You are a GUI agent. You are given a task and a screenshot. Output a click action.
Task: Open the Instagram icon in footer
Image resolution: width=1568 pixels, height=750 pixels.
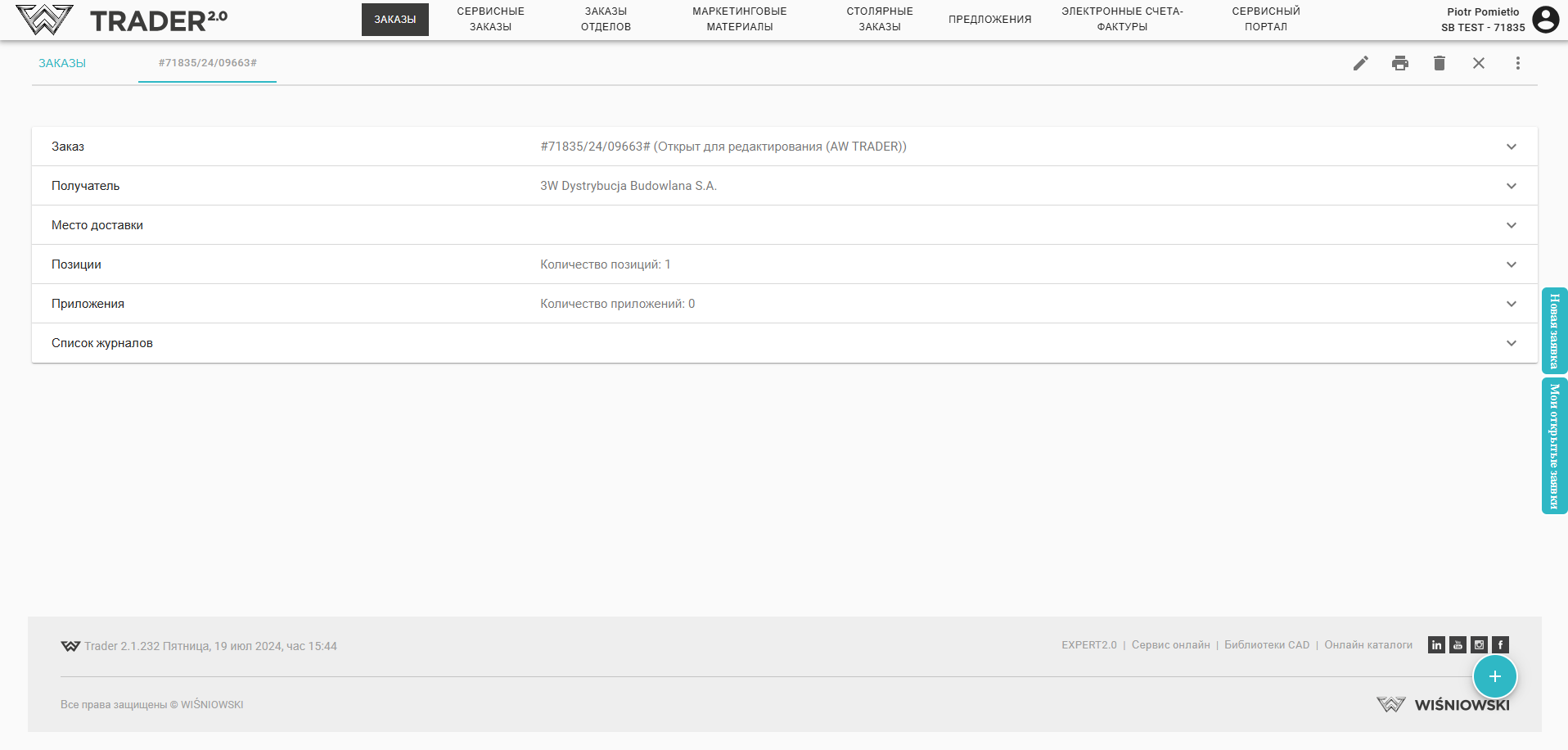[1479, 645]
